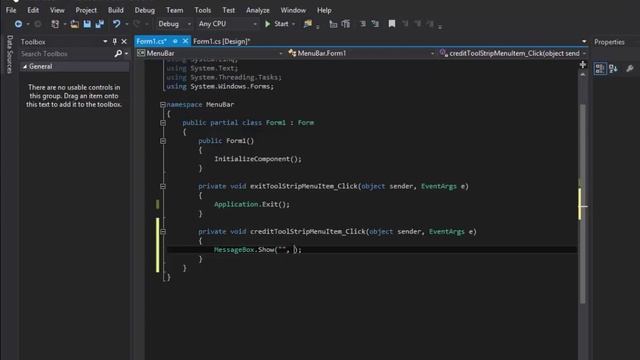The height and width of the screenshot is (360, 640).
Task: Click the Navigate Backward arrow icon
Action: pos(18,24)
